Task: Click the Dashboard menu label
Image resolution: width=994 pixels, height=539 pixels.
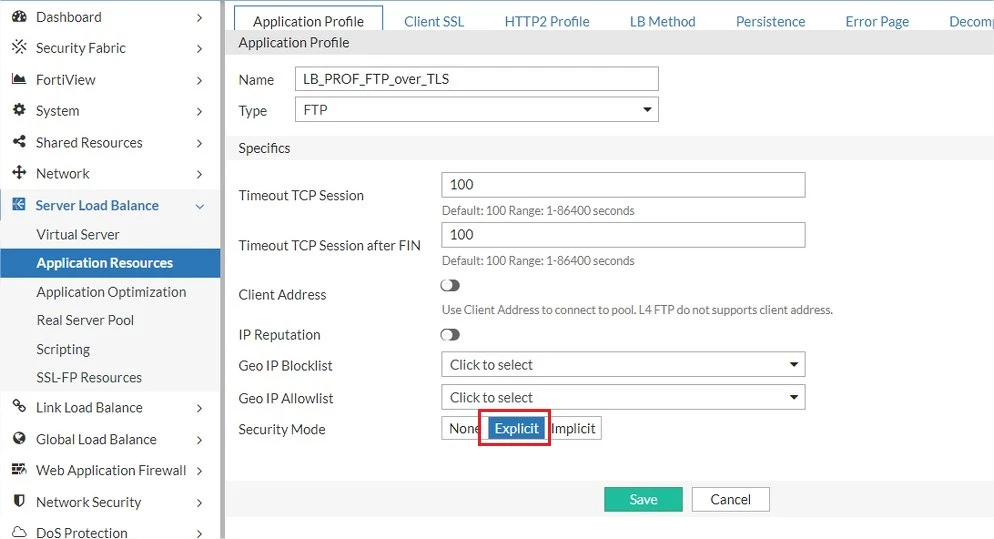Action: point(68,17)
